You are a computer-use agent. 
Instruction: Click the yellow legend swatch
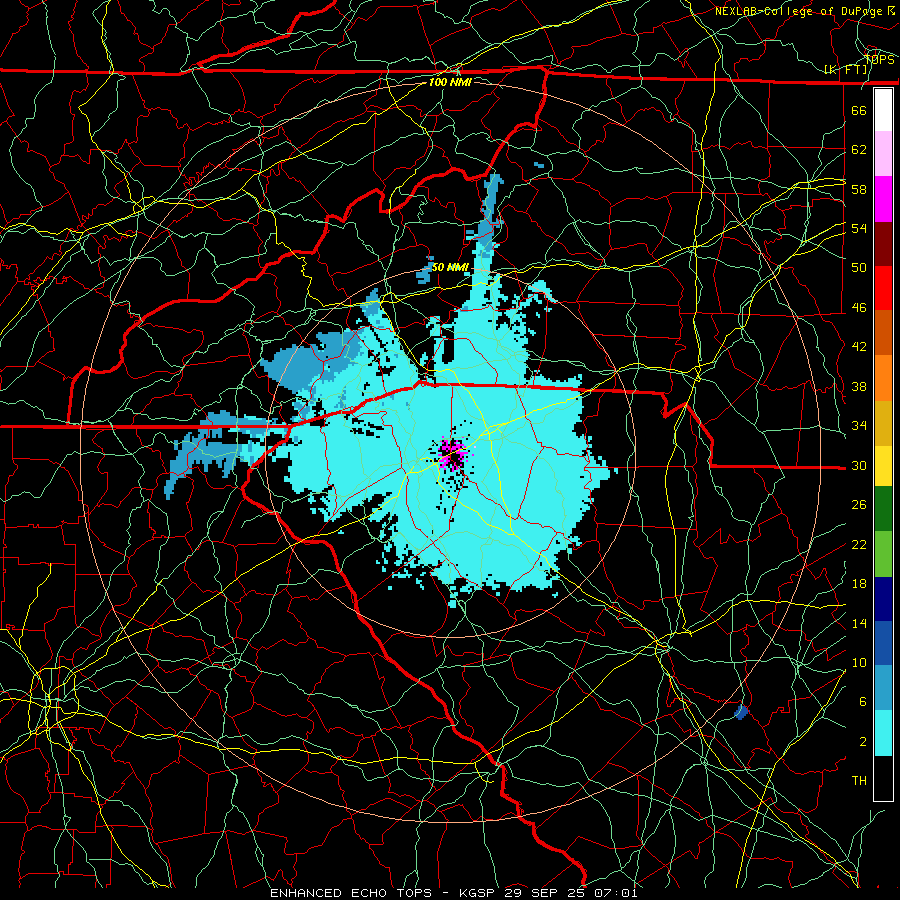click(883, 465)
